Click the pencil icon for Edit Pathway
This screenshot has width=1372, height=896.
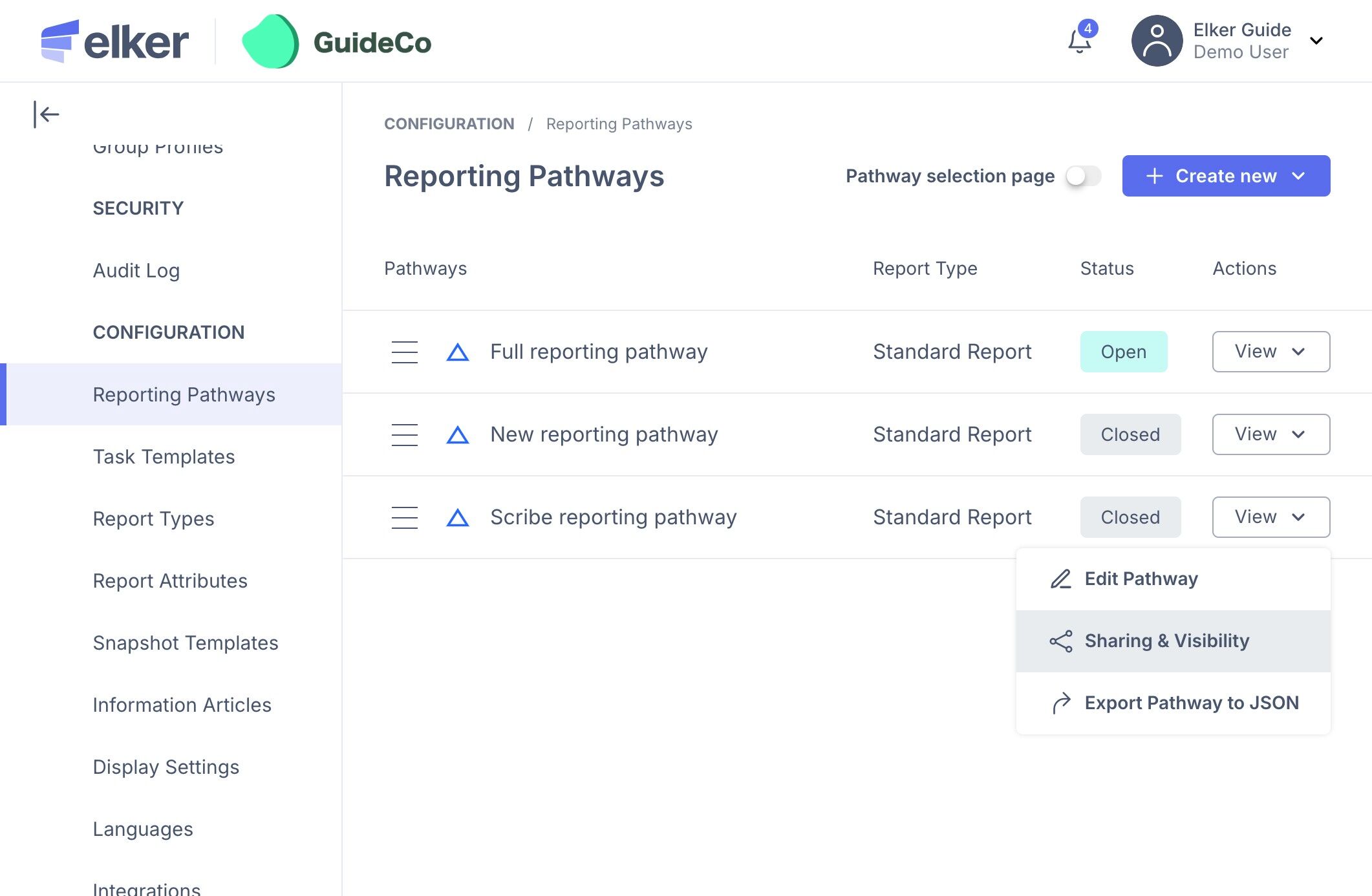pos(1060,579)
